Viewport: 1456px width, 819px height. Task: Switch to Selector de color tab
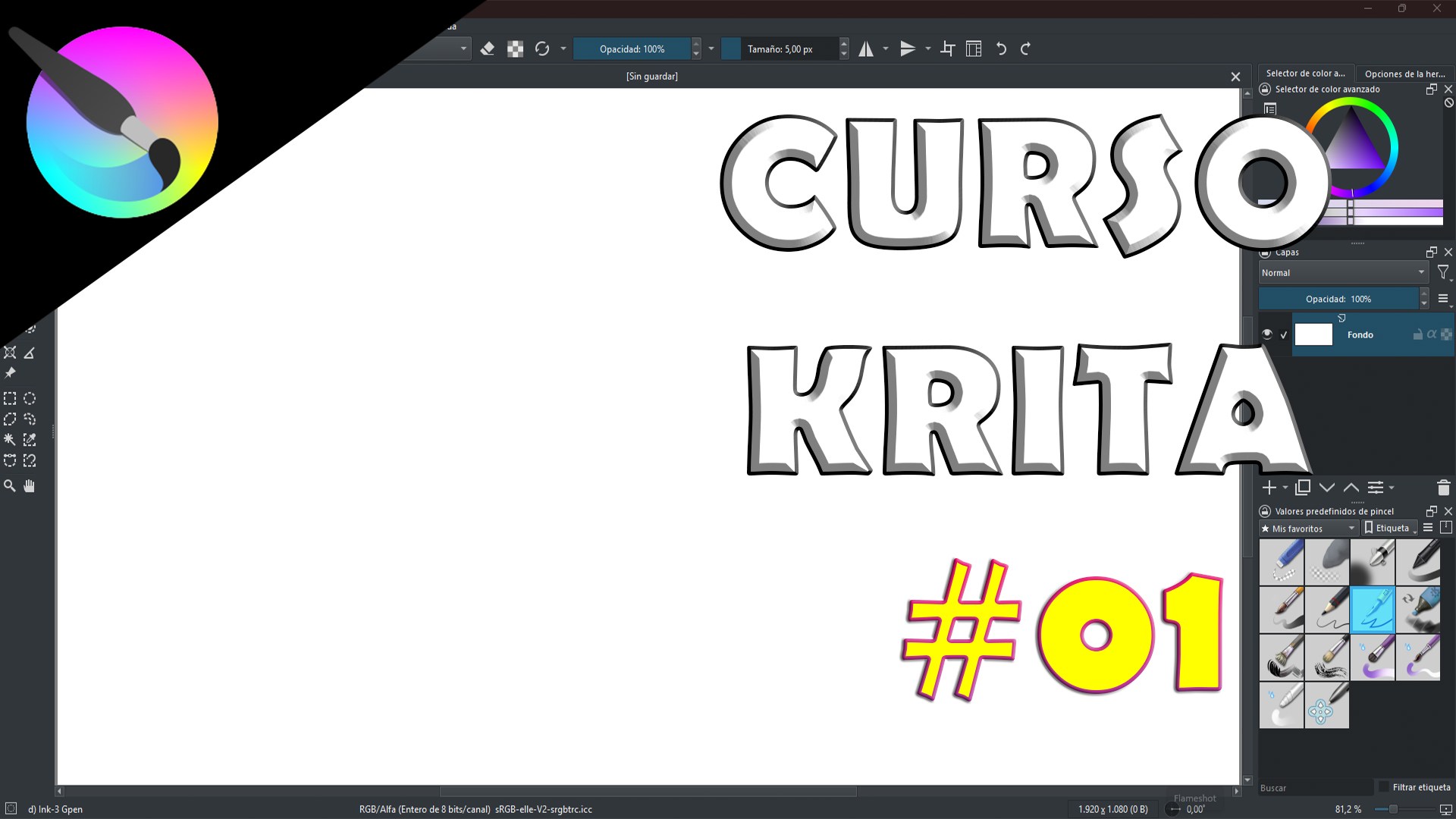(x=1305, y=74)
